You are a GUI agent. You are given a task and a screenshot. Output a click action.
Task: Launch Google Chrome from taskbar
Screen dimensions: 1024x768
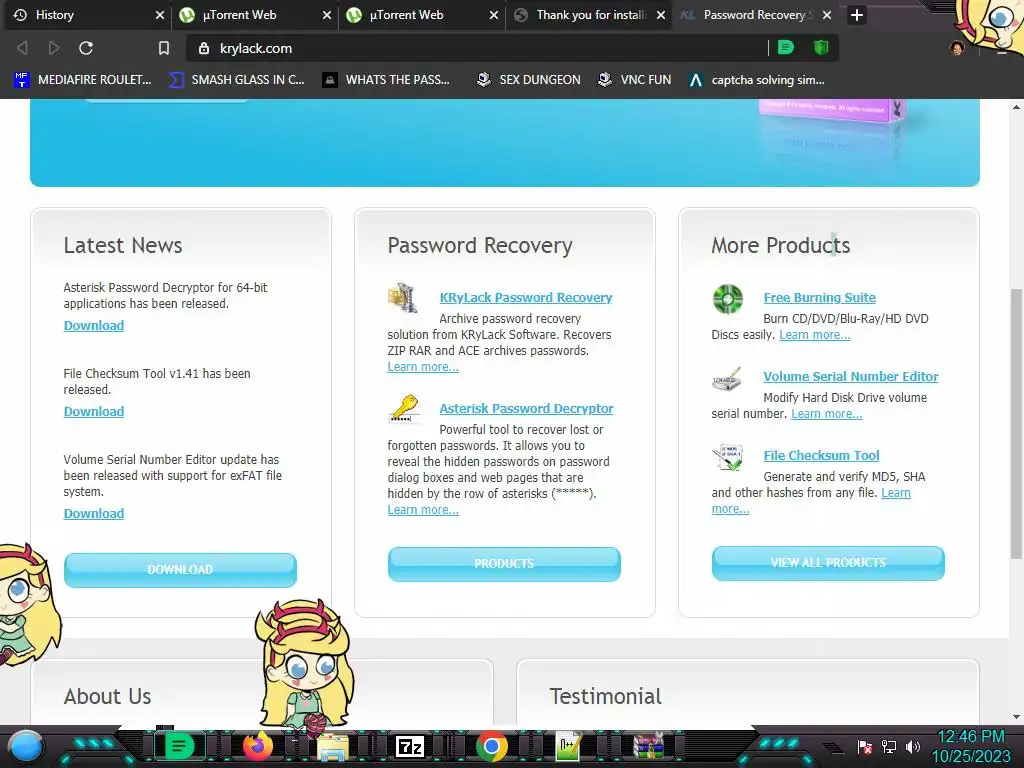pos(492,746)
